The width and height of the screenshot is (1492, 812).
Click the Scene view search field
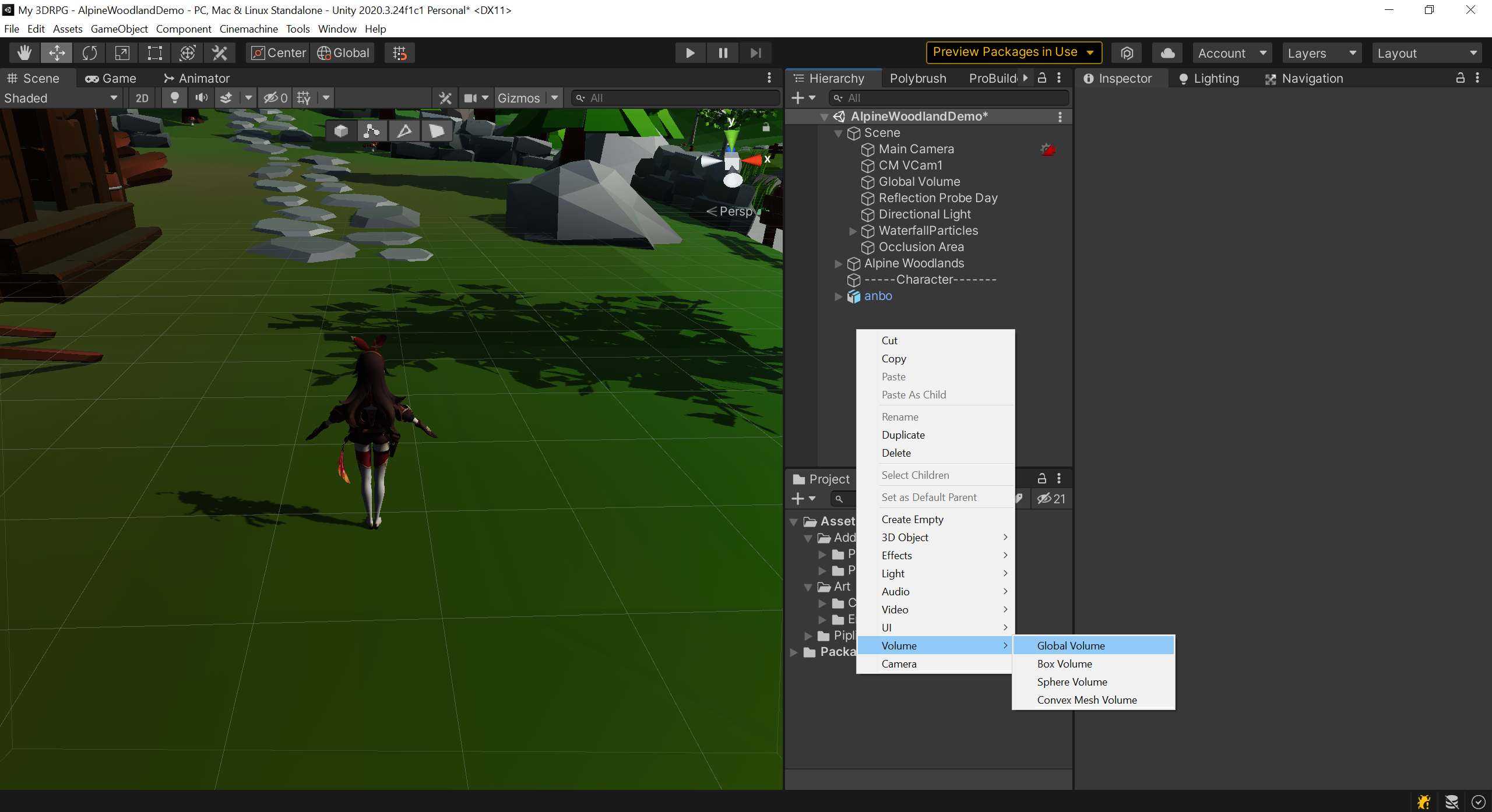pyautogui.click(x=675, y=98)
